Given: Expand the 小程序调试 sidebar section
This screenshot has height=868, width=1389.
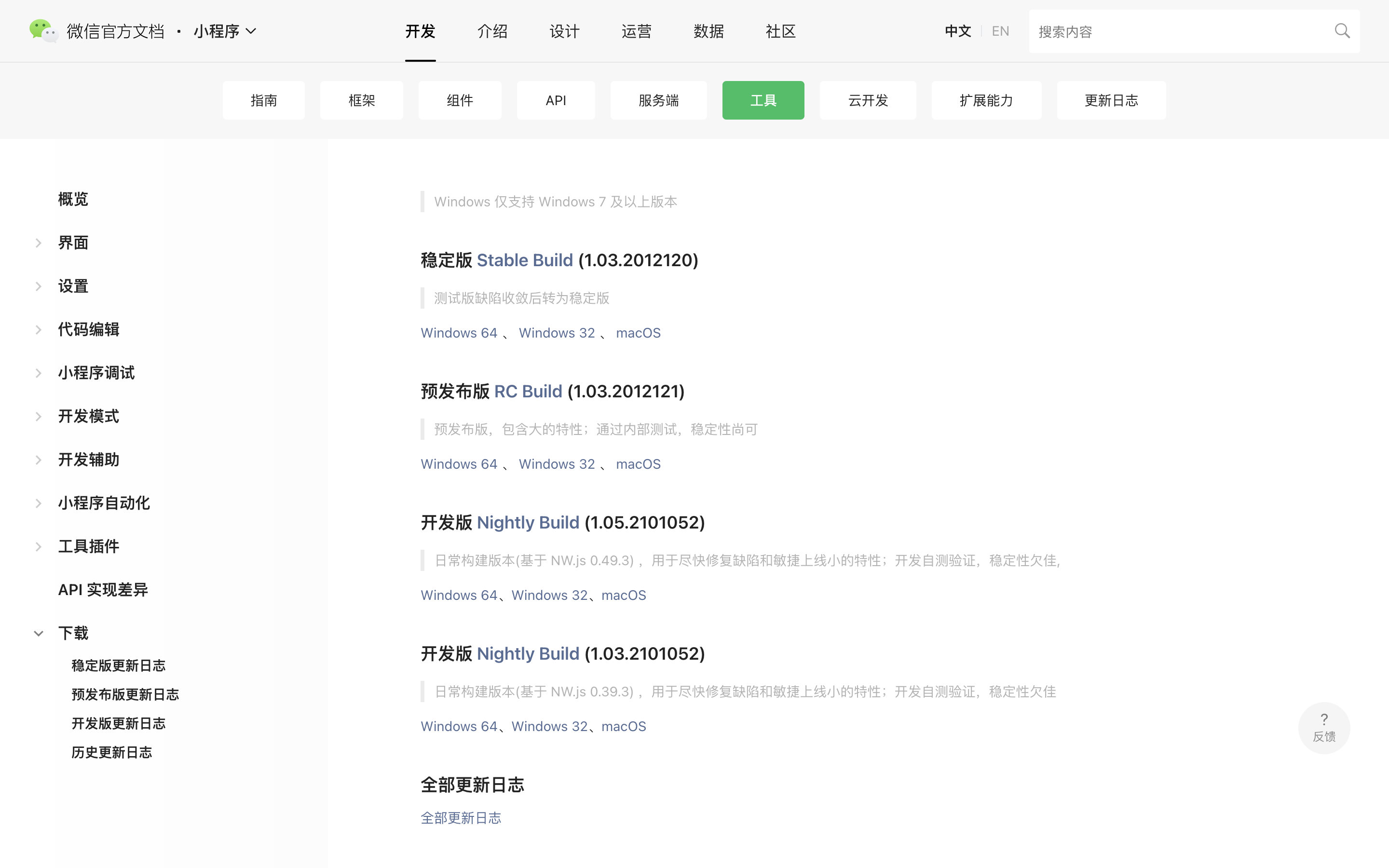Looking at the screenshot, I should (39, 373).
